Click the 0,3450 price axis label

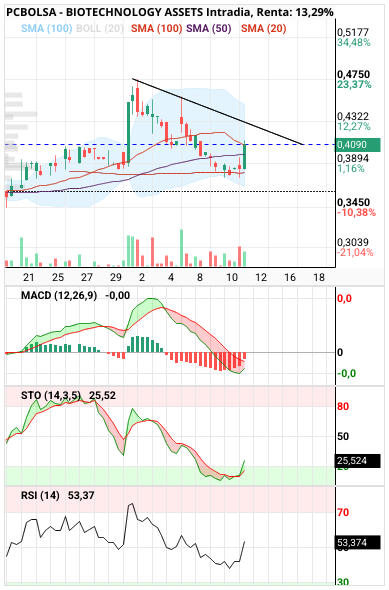click(x=353, y=202)
